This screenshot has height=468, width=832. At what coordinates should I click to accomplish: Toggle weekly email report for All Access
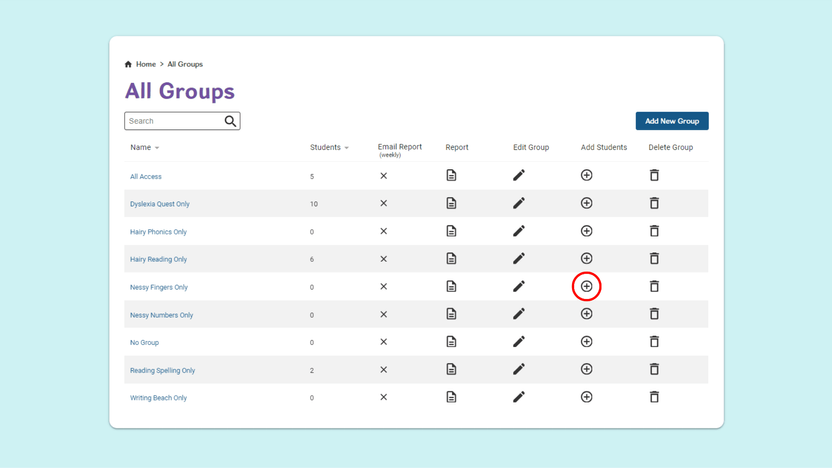(384, 176)
